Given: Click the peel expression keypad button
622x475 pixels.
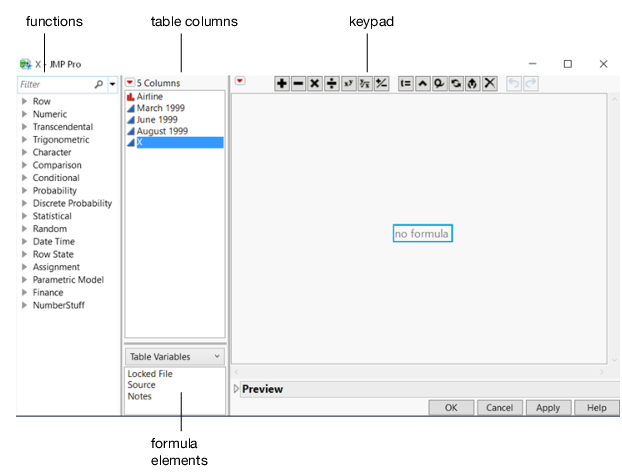Looking at the screenshot, I should (x=439, y=84).
